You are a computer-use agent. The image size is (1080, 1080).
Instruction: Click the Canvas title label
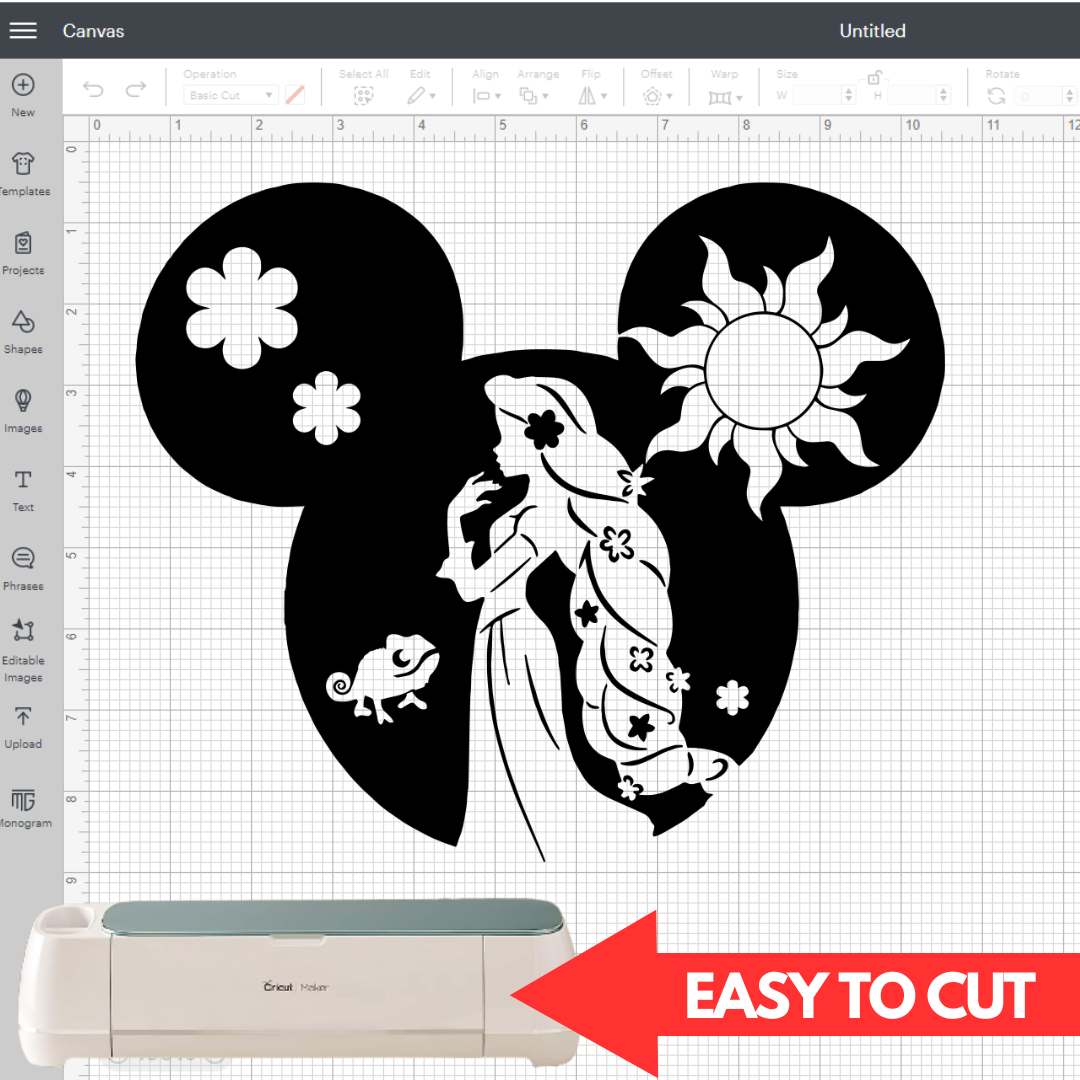tap(93, 30)
